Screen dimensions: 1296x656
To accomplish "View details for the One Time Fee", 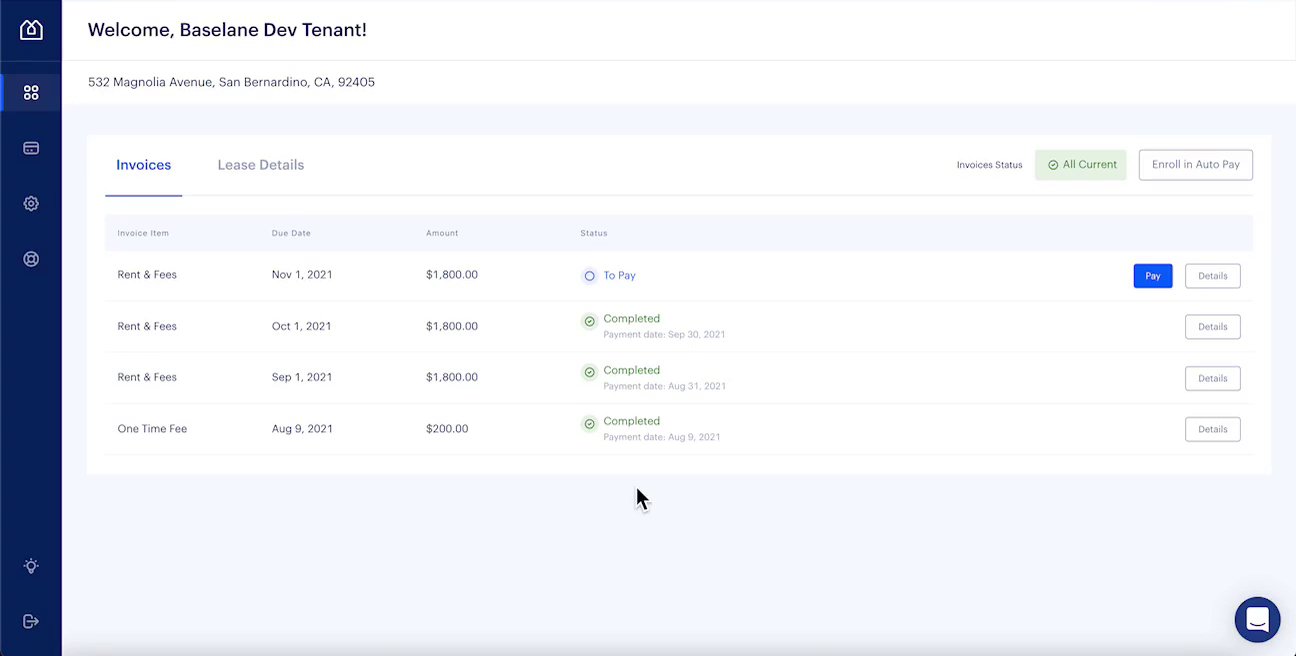I will tap(1212, 429).
